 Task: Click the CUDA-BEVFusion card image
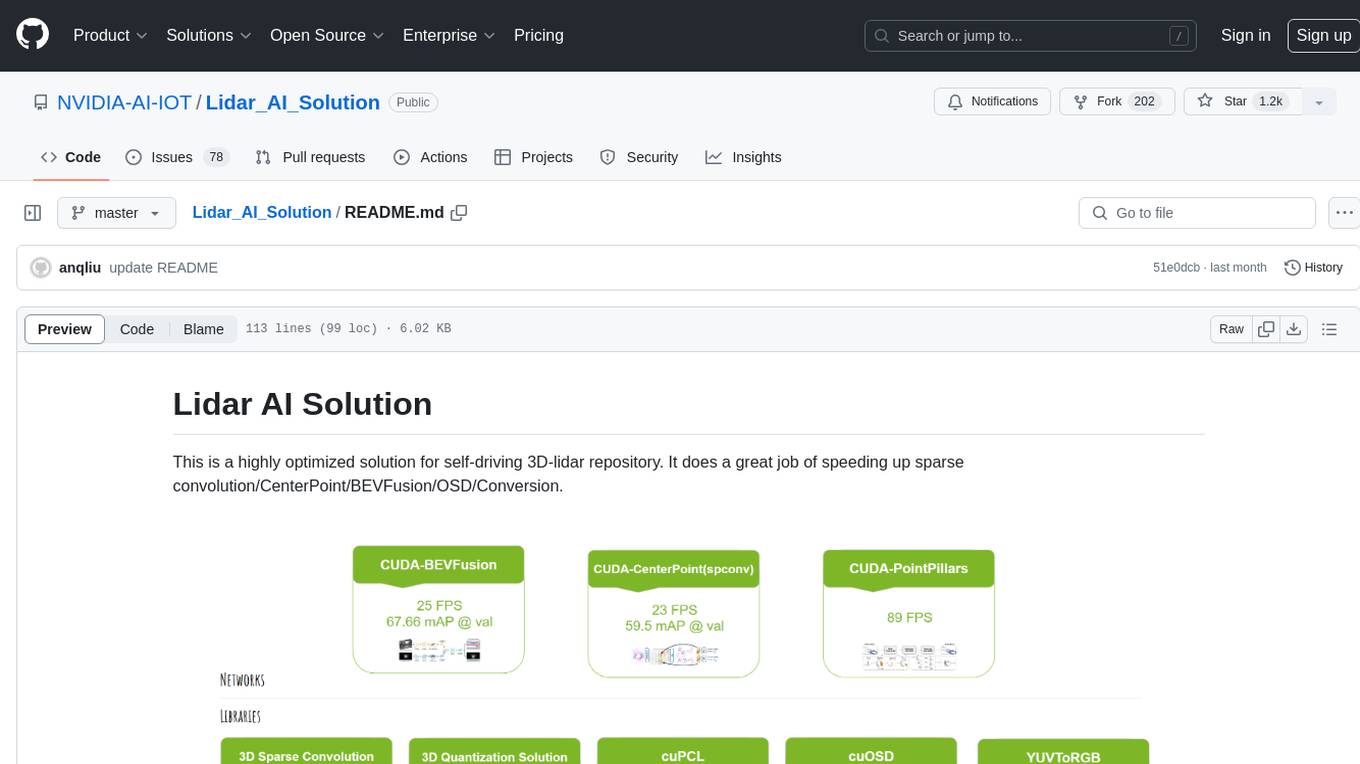point(438,609)
